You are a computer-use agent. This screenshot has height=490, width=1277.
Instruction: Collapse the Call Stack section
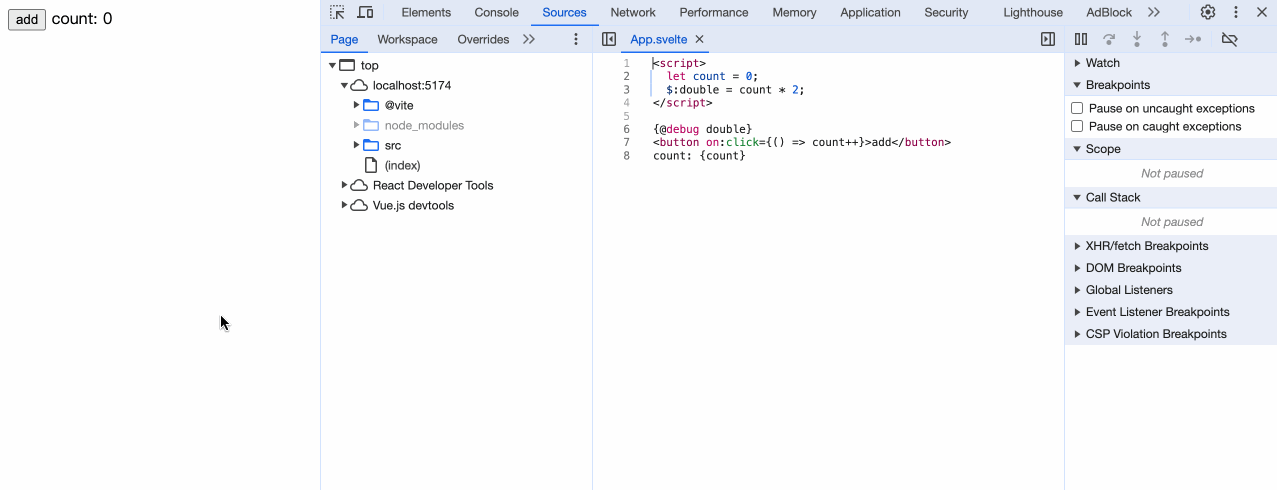(1112, 198)
